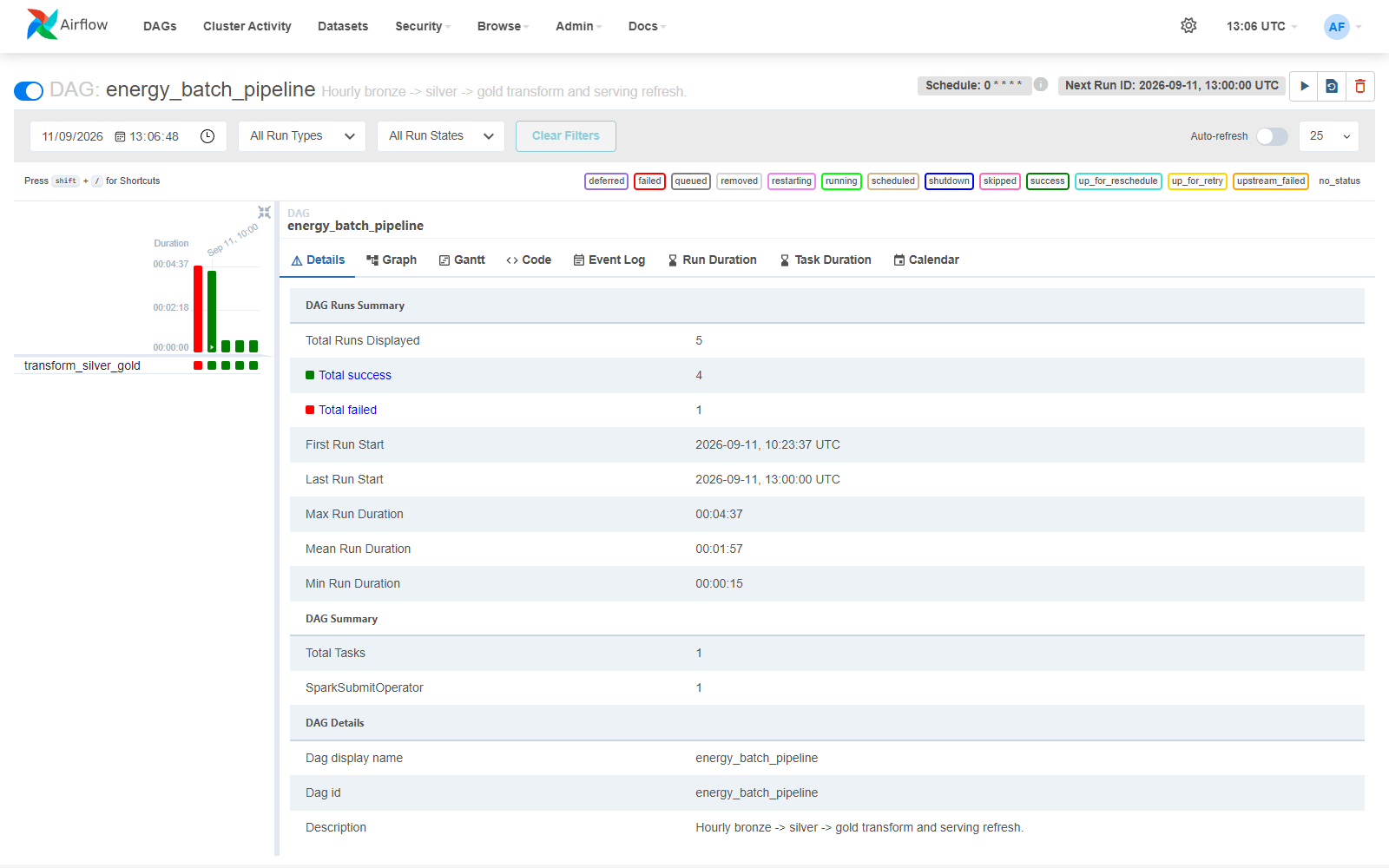The height and width of the screenshot is (868, 1389).
Task: Click the queued status legend badge
Action: [x=691, y=181]
